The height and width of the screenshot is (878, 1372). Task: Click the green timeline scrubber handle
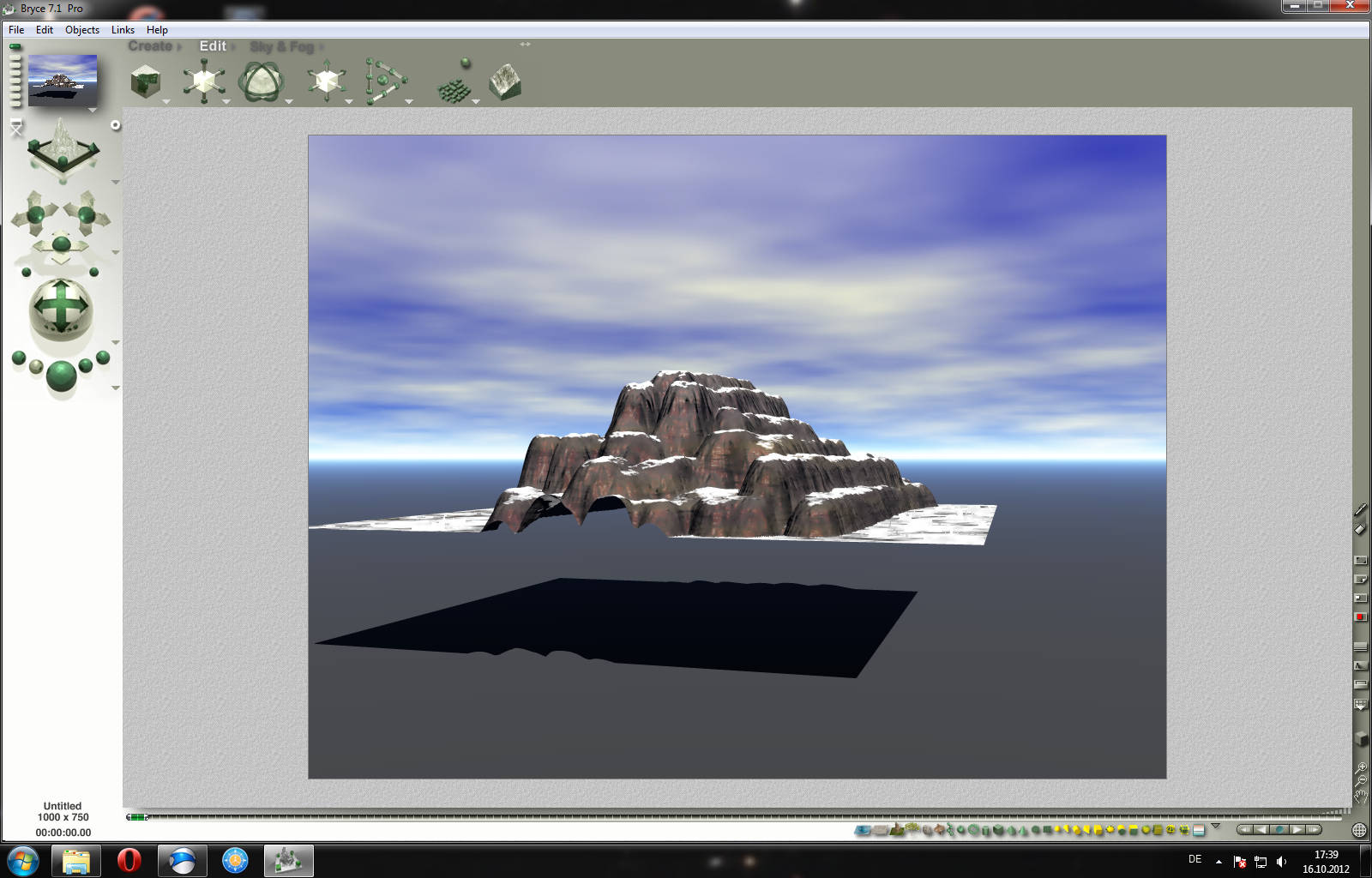137,817
